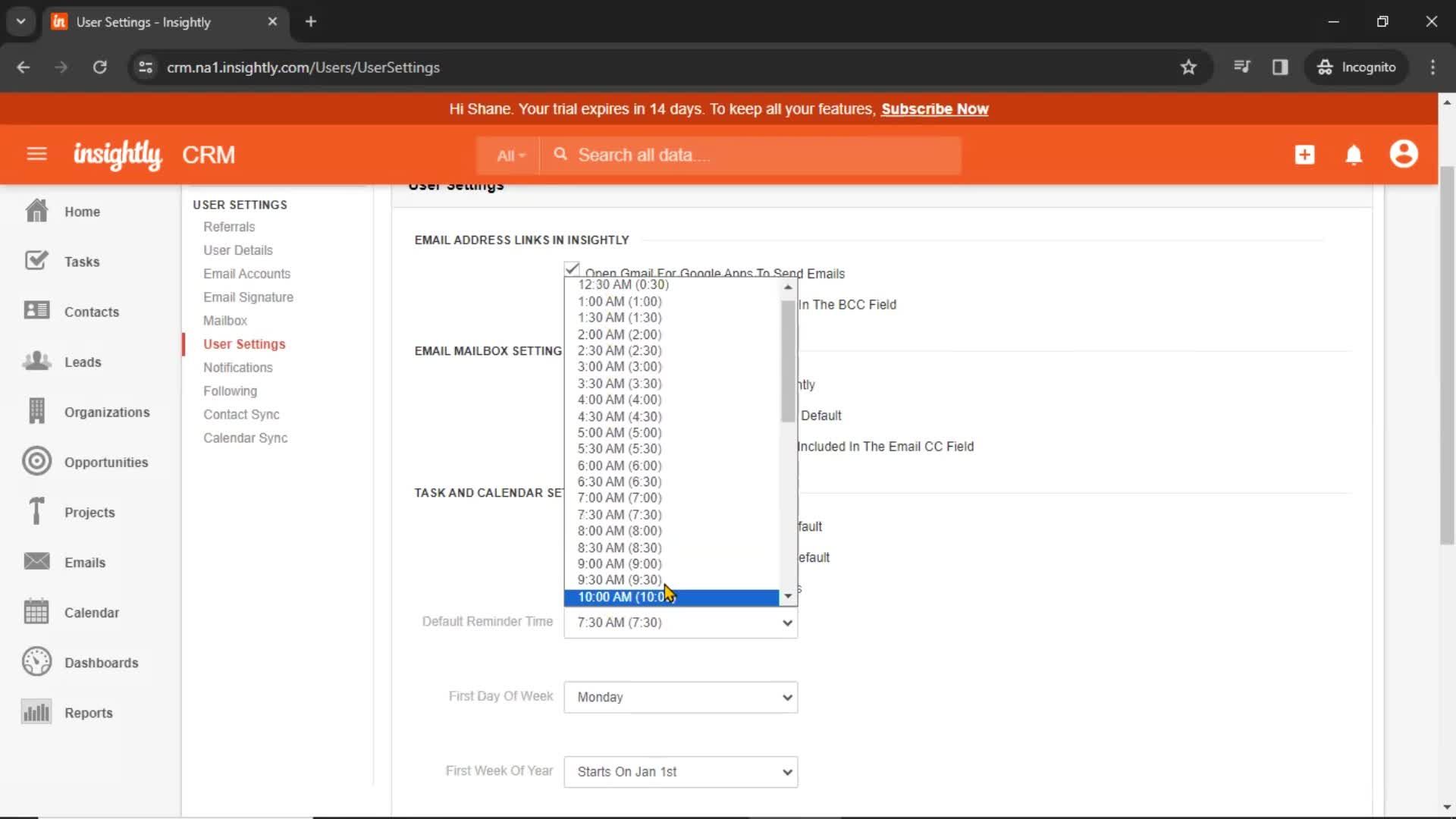
Task: Open the quick add plus icon
Action: [1304, 155]
